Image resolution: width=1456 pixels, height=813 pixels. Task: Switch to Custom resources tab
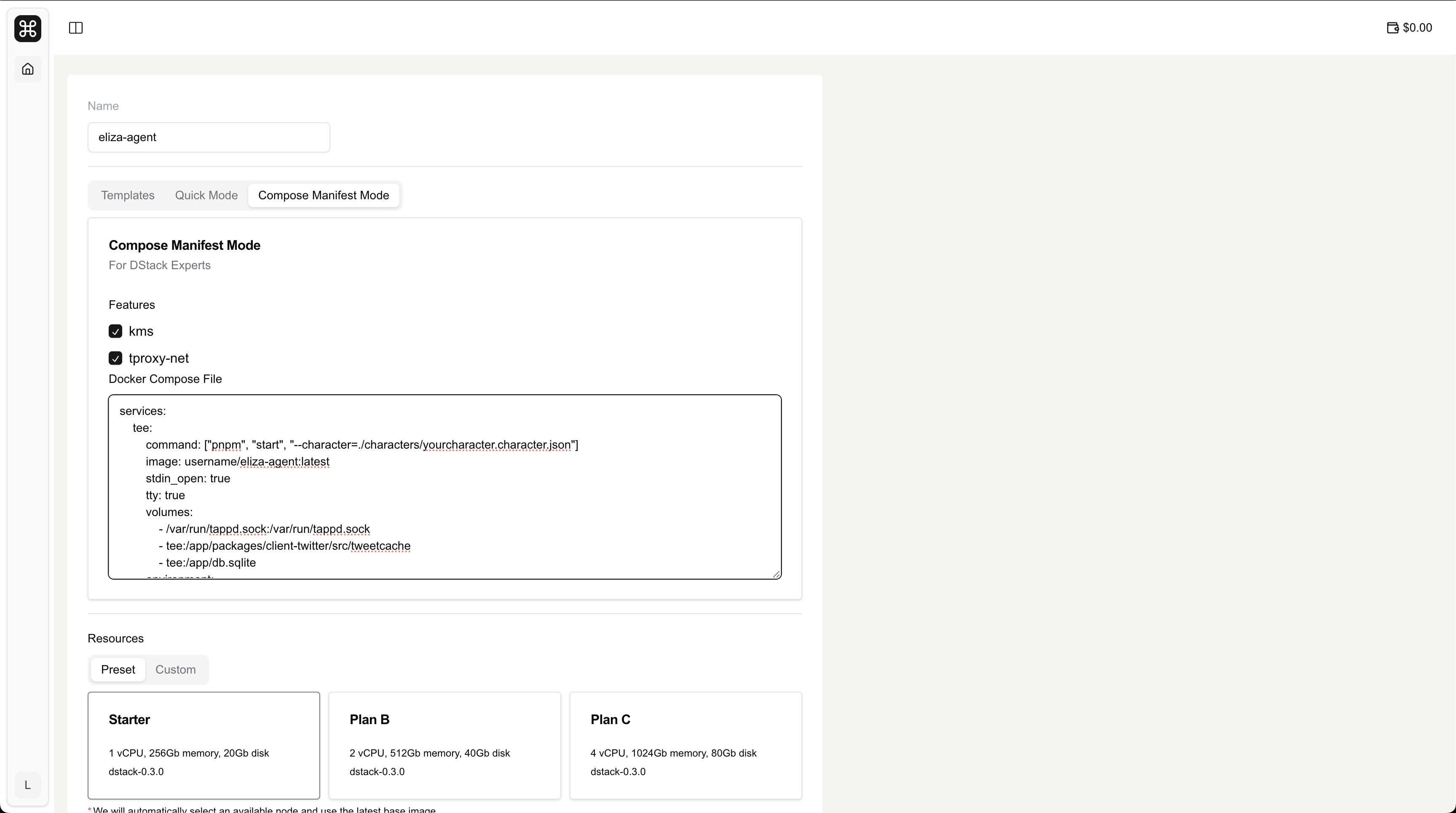[x=175, y=669]
